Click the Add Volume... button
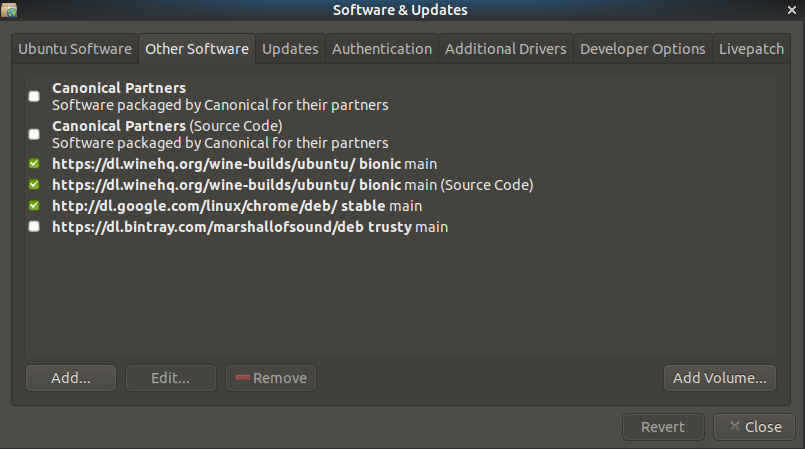Screen dimensions: 805x449 719,378
